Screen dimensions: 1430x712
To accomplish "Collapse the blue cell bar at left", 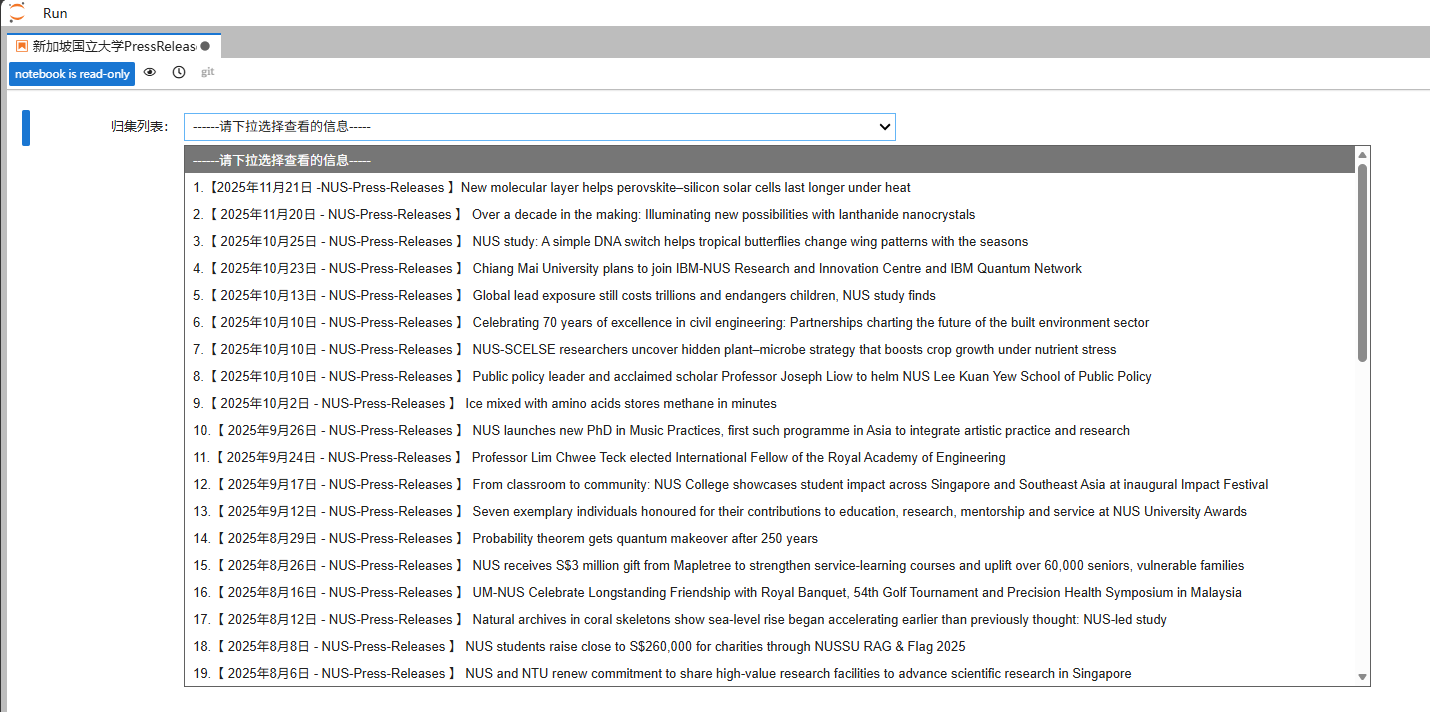I will point(26,128).
